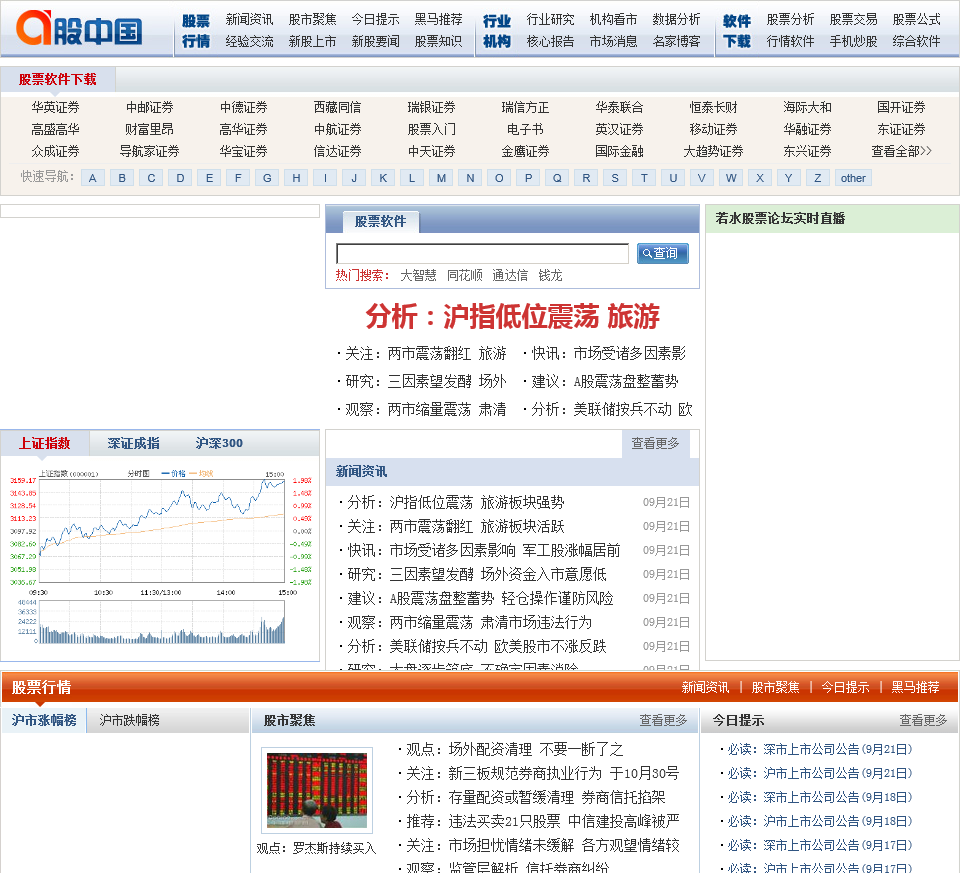Open the 手机炒股 navigation link
This screenshot has height=873, width=960.
coord(853,42)
